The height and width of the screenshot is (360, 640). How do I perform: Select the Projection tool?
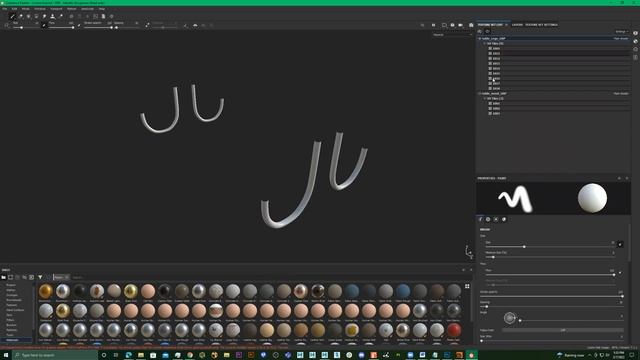(28, 16)
